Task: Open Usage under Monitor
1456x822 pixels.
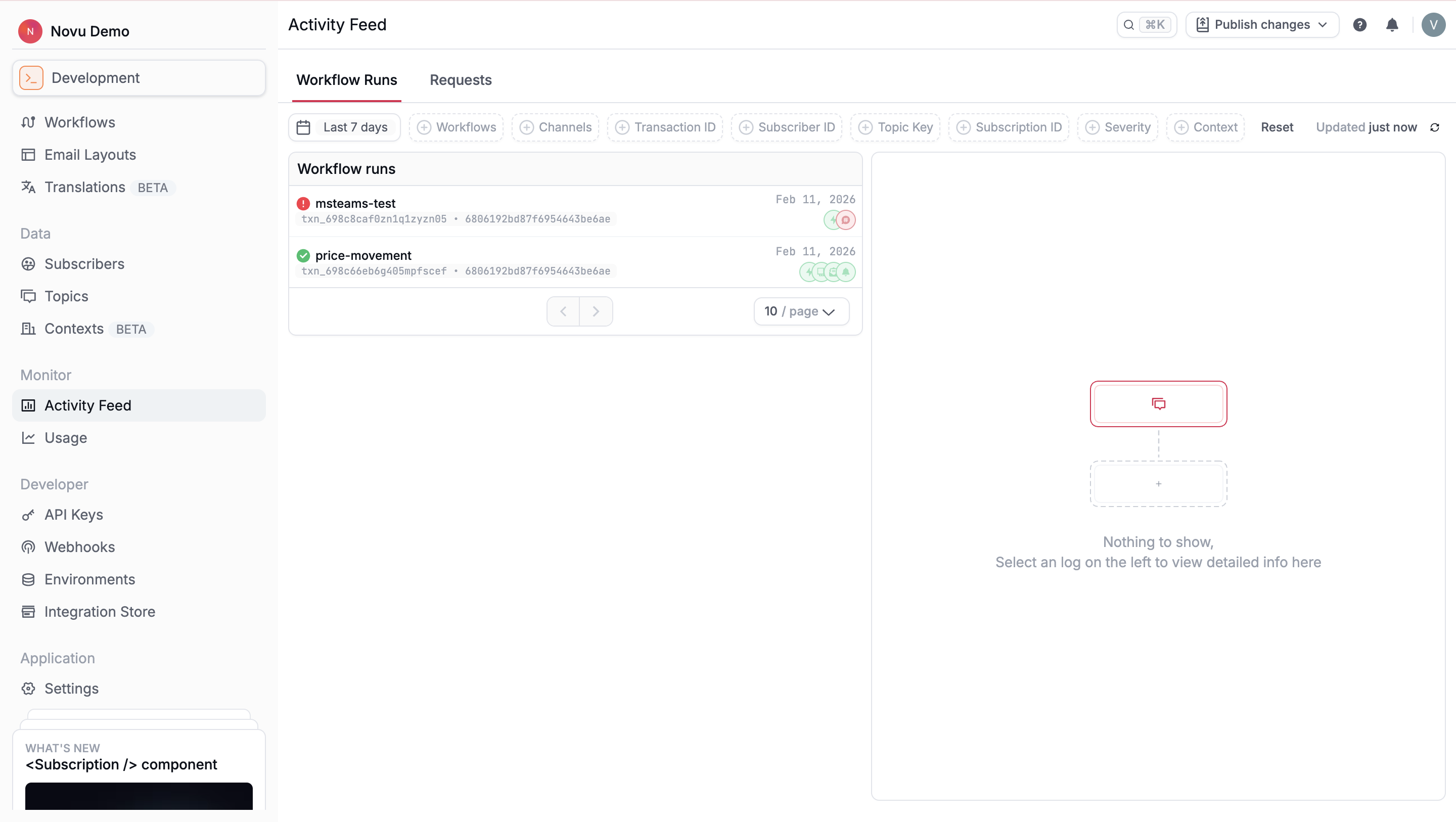Action: 66,437
